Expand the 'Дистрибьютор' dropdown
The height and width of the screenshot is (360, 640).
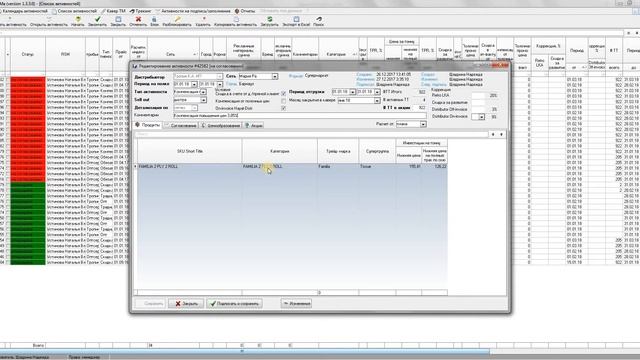219,76
